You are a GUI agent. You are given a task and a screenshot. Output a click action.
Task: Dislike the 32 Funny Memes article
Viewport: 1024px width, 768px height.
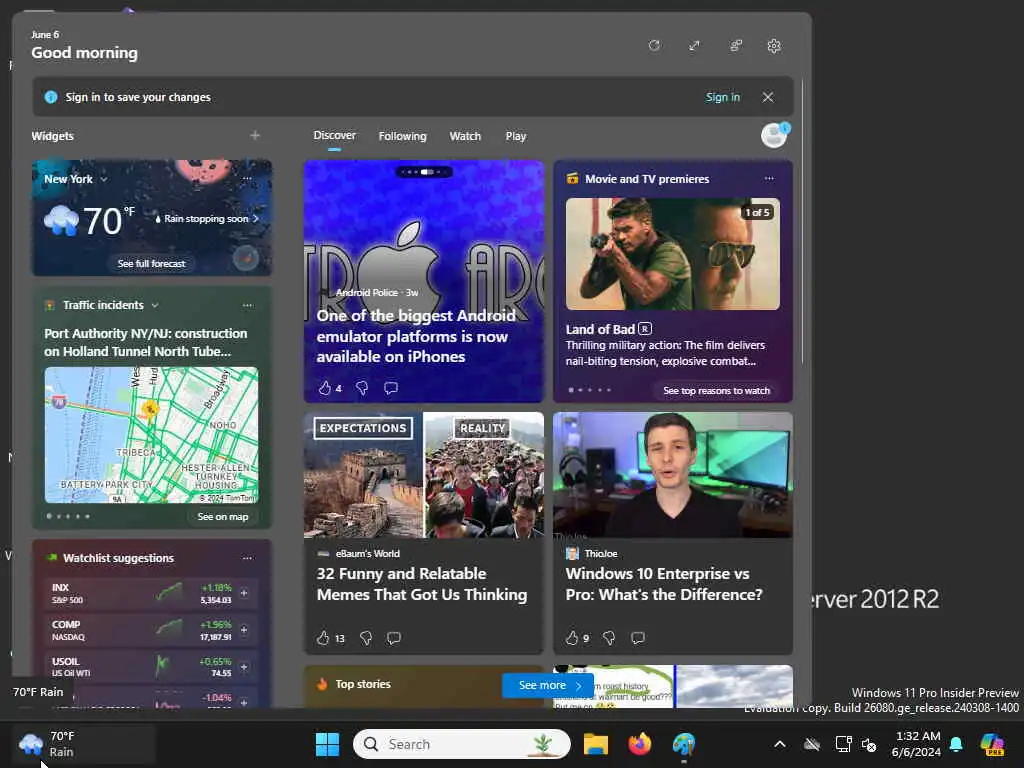coord(366,638)
